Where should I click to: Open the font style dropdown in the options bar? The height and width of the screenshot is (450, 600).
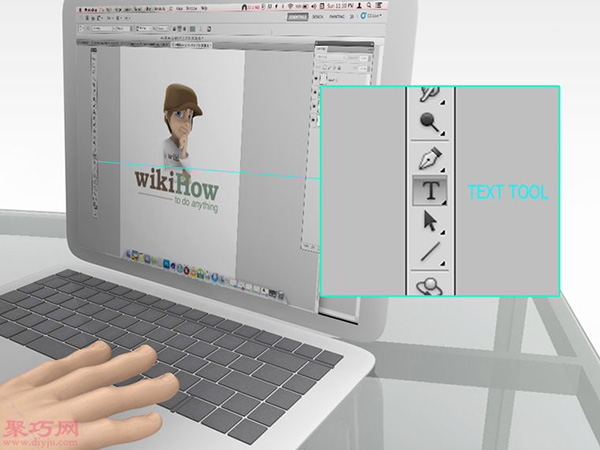point(123,29)
